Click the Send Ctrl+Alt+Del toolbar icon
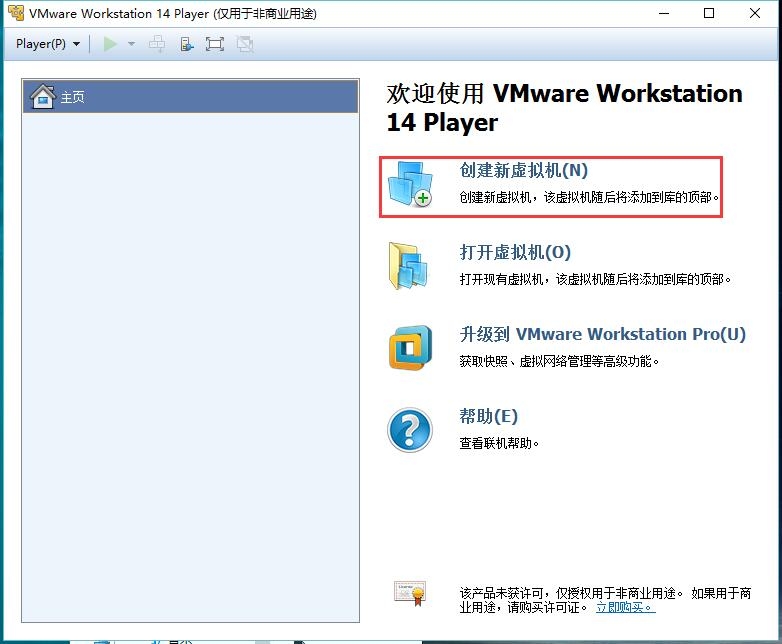The width and height of the screenshot is (782, 644). [157, 44]
